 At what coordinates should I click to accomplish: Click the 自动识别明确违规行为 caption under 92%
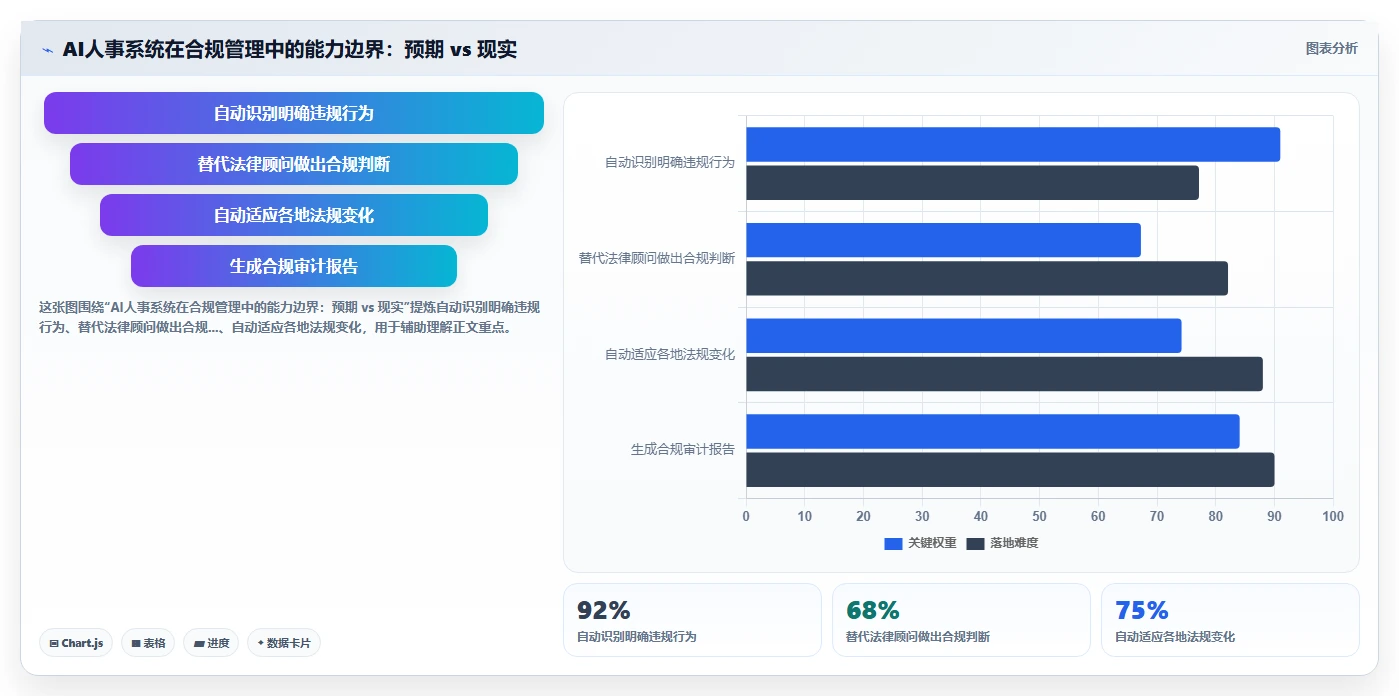(637, 637)
